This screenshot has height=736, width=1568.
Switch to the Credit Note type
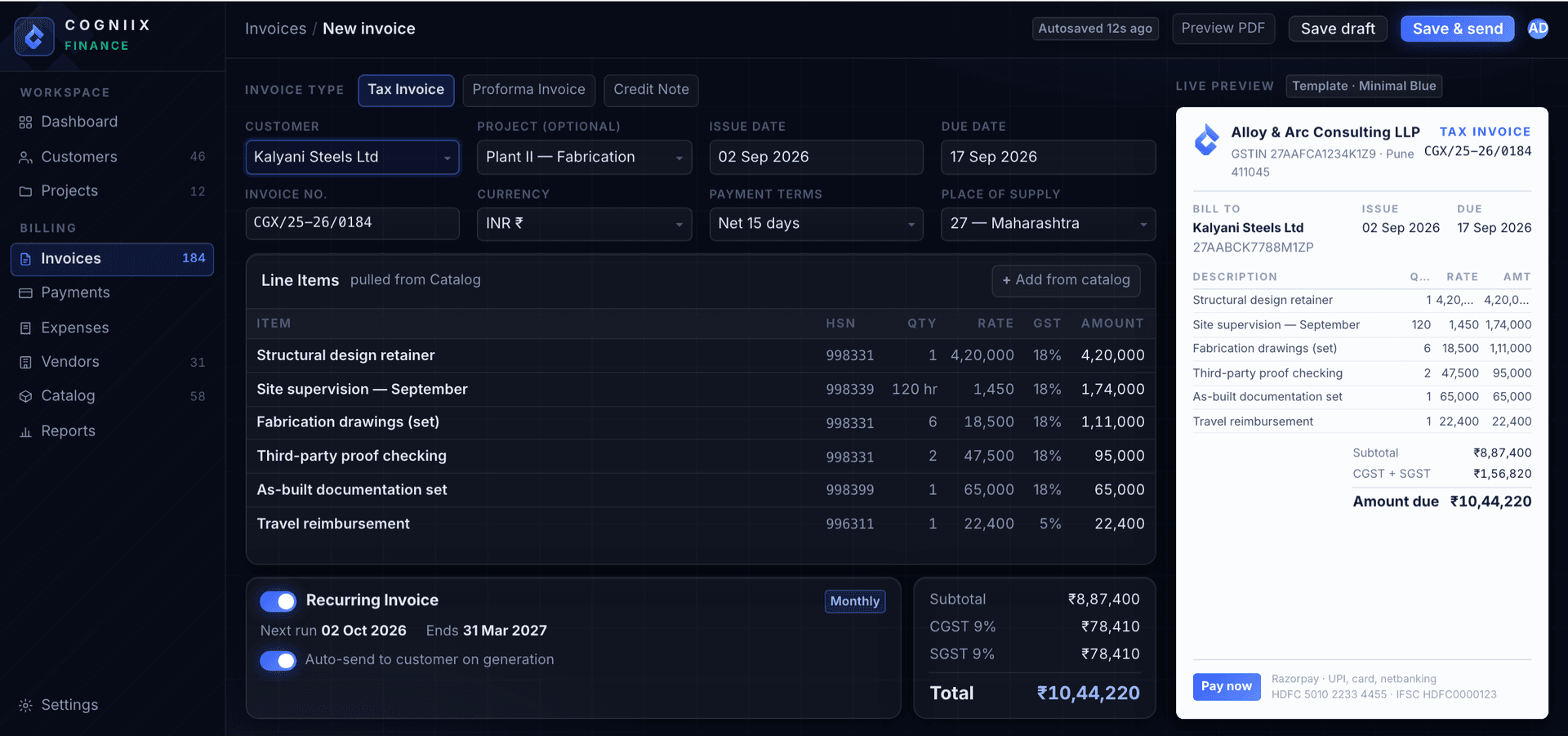(x=651, y=90)
